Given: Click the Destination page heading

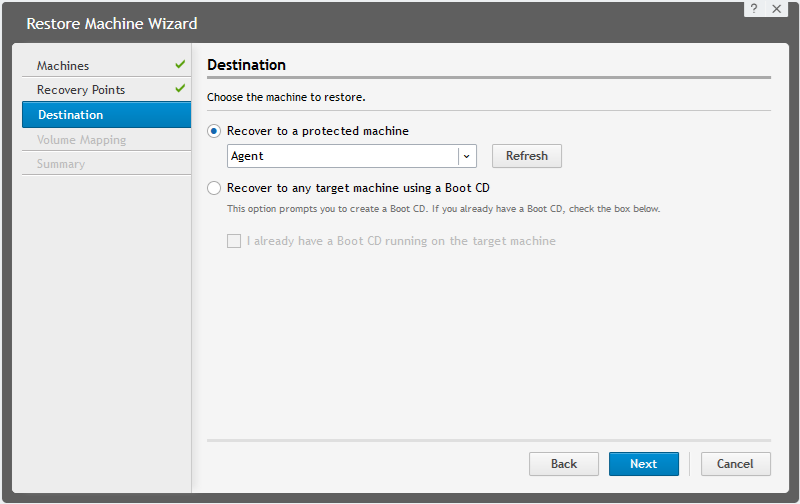Looking at the screenshot, I should tap(246, 65).
